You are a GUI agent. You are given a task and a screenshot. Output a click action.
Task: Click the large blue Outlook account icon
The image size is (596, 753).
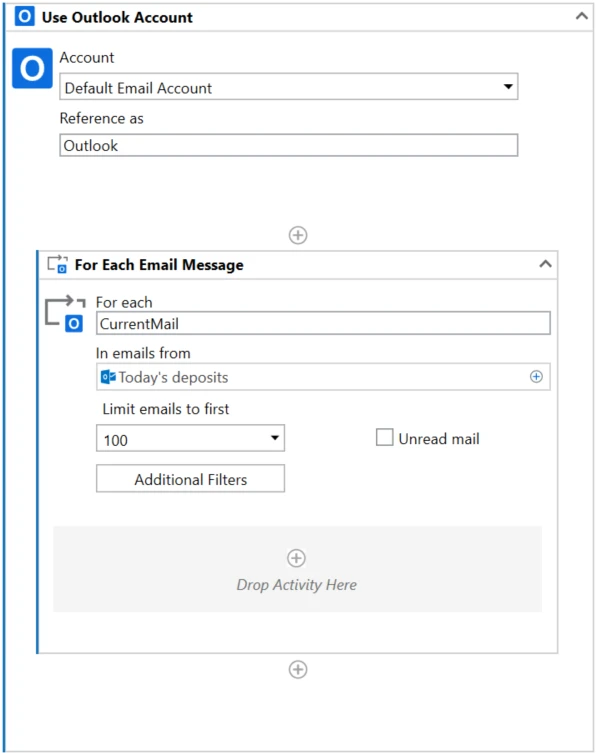coord(32,68)
